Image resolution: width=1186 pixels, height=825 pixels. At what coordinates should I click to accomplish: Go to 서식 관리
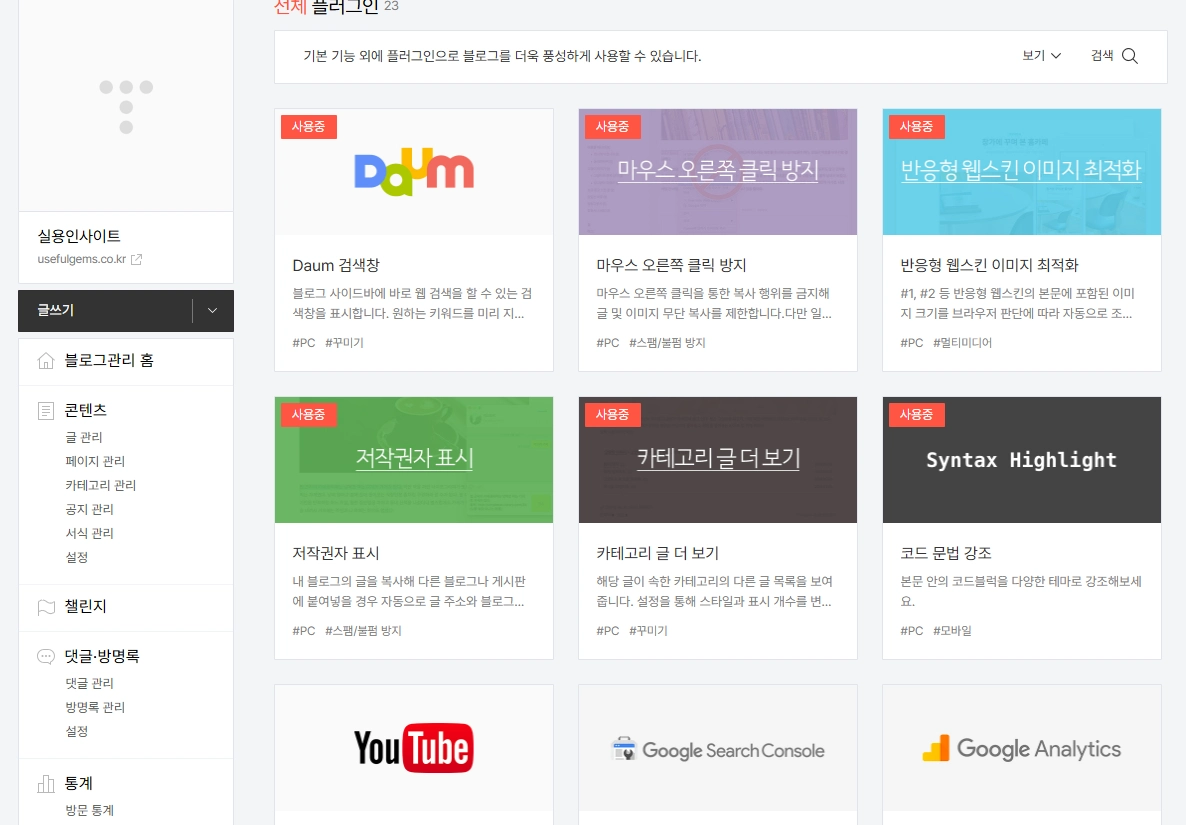pos(89,534)
